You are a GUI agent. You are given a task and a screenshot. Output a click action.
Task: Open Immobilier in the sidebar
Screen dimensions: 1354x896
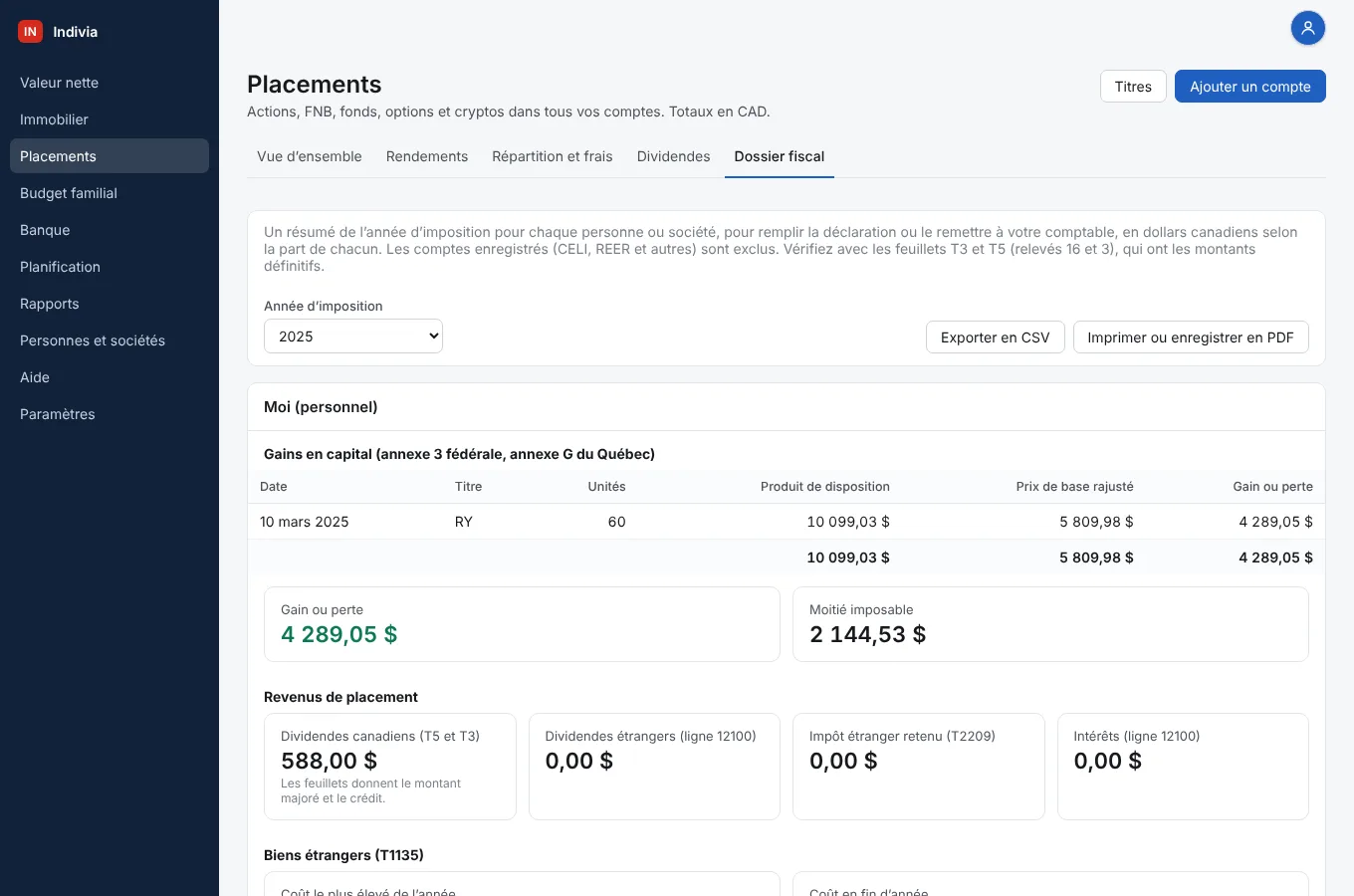pos(110,119)
